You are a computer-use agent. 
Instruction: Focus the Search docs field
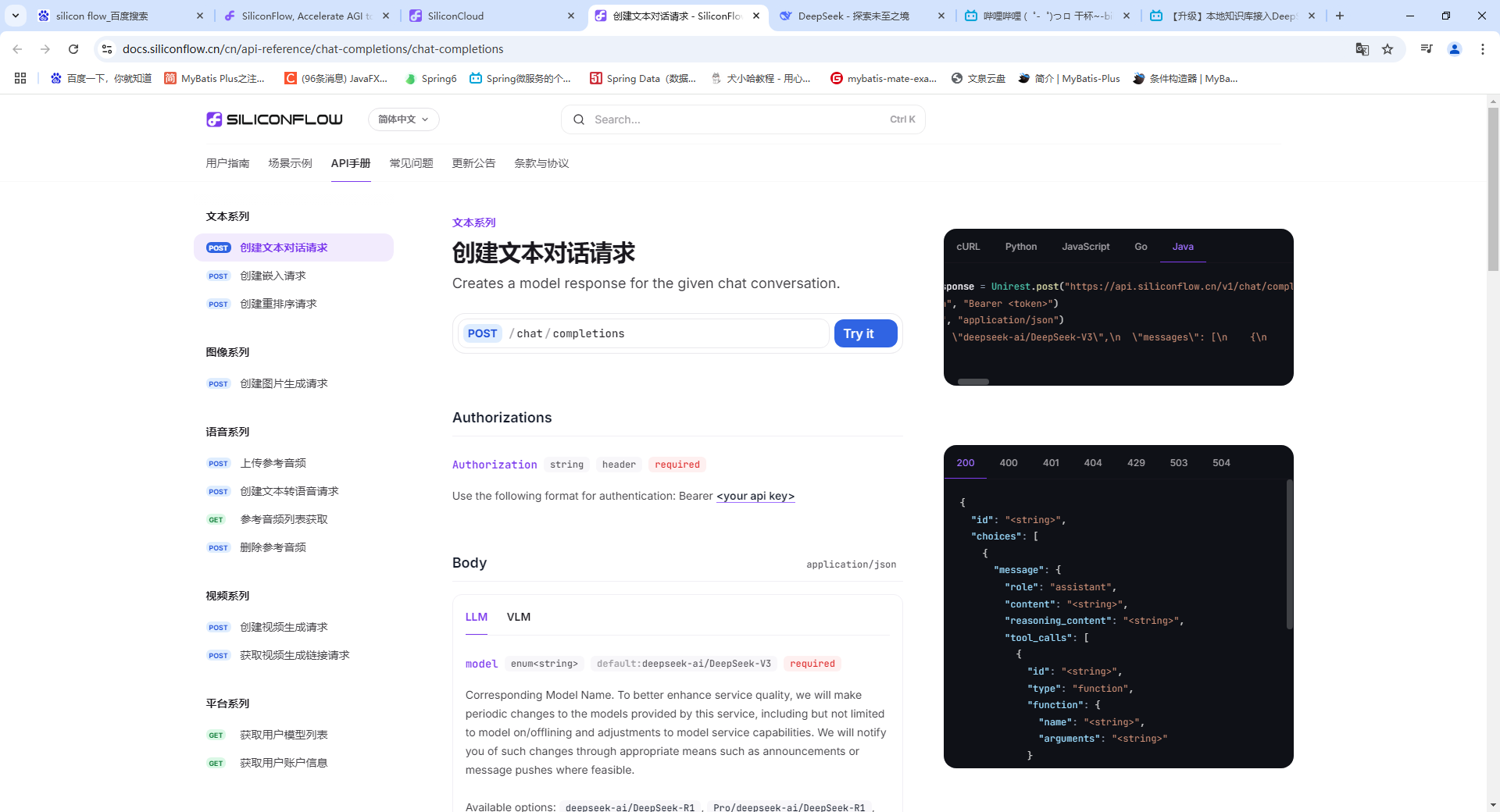click(743, 119)
